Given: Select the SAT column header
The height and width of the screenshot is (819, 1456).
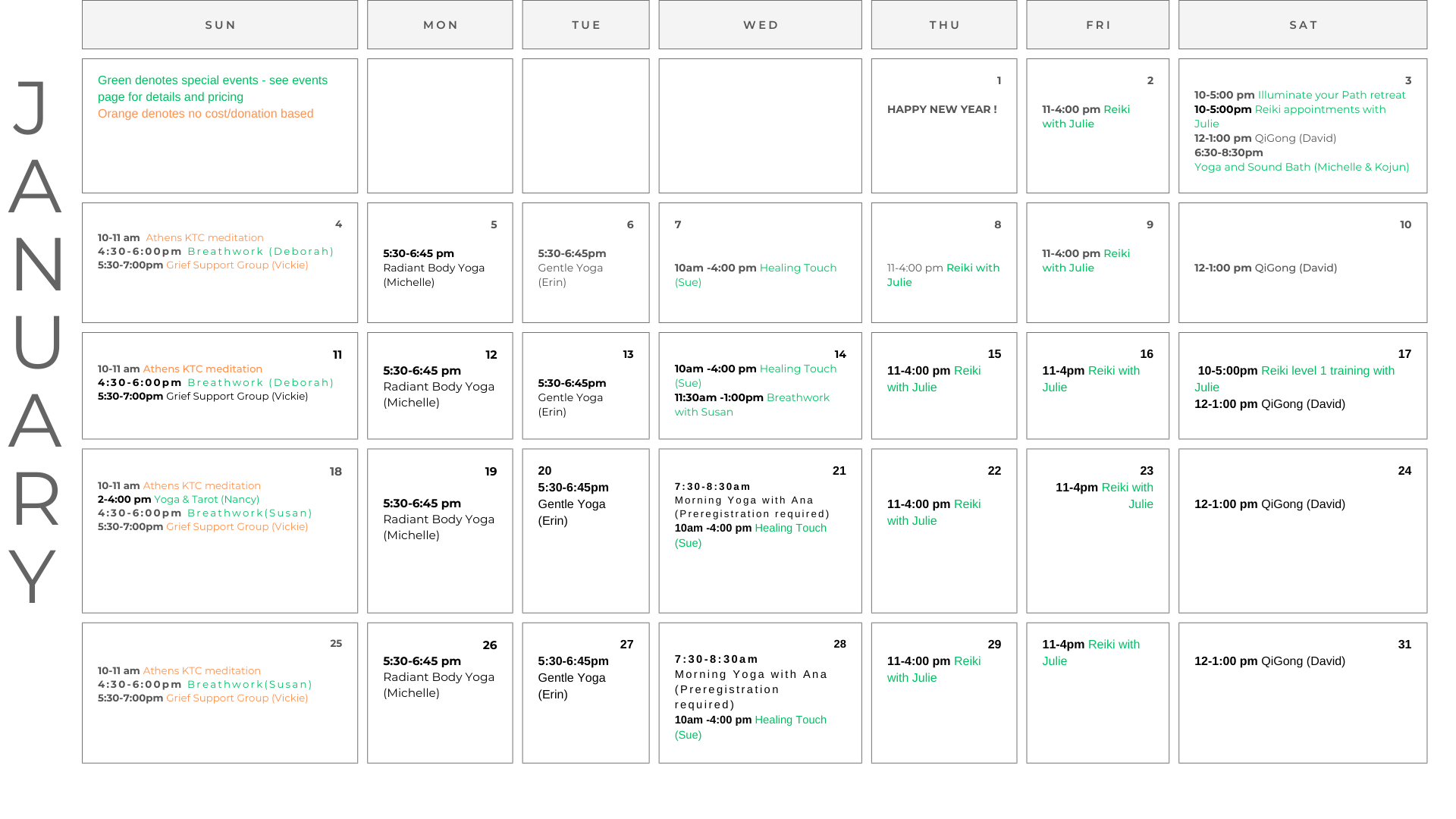Looking at the screenshot, I should coord(1303,25).
